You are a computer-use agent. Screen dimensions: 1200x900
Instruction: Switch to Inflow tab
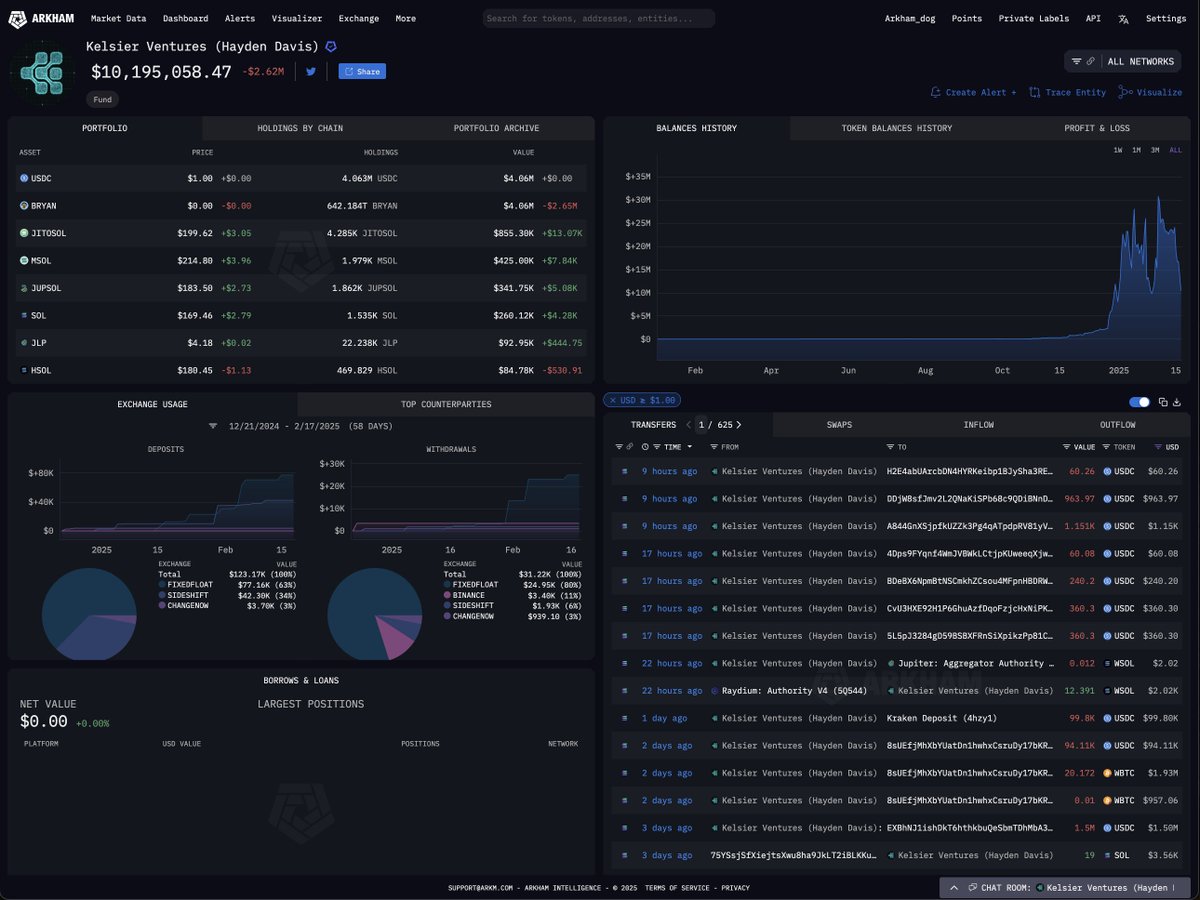(978, 425)
